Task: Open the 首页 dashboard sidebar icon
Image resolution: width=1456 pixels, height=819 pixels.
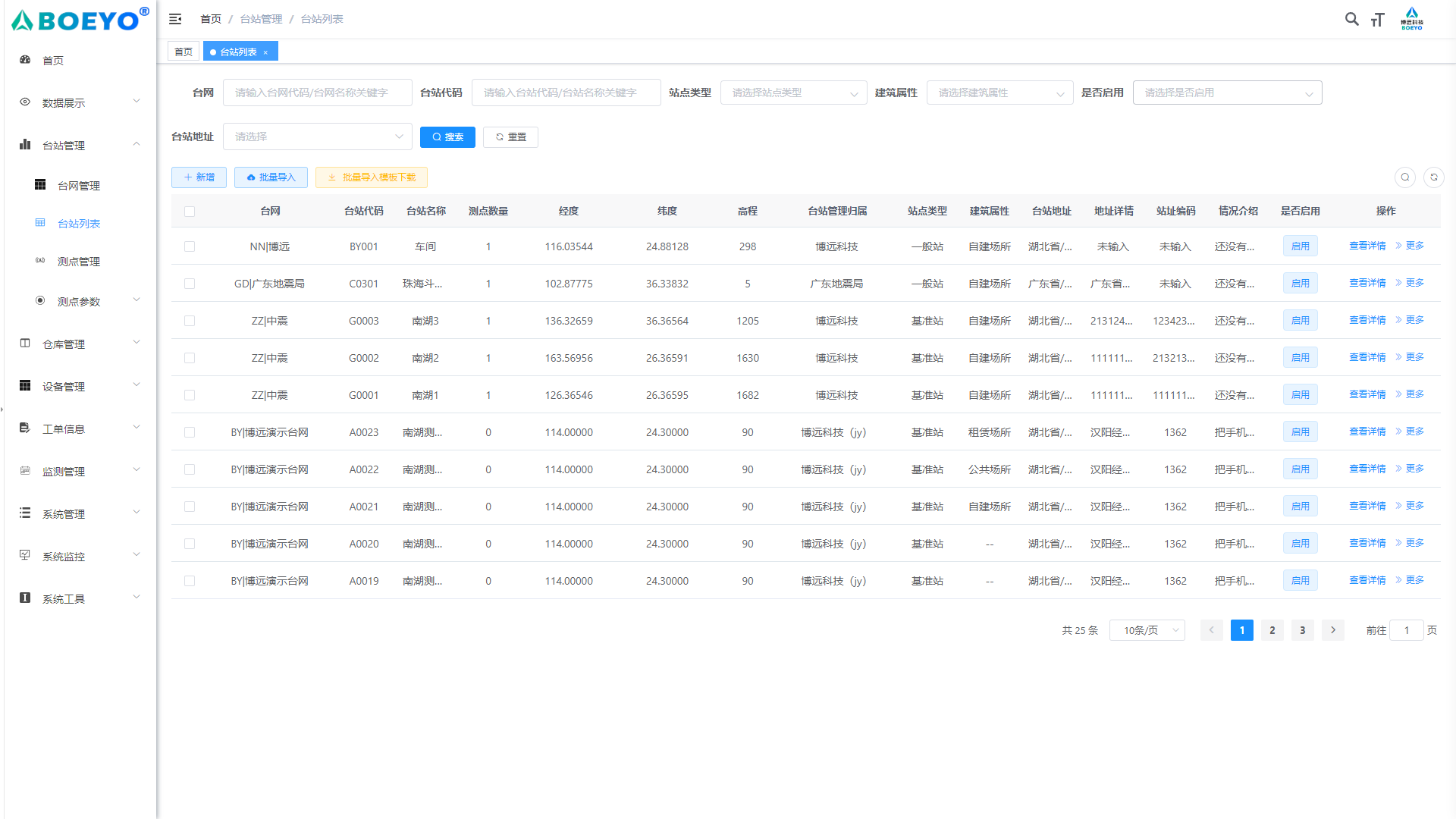Action: click(x=25, y=60)
